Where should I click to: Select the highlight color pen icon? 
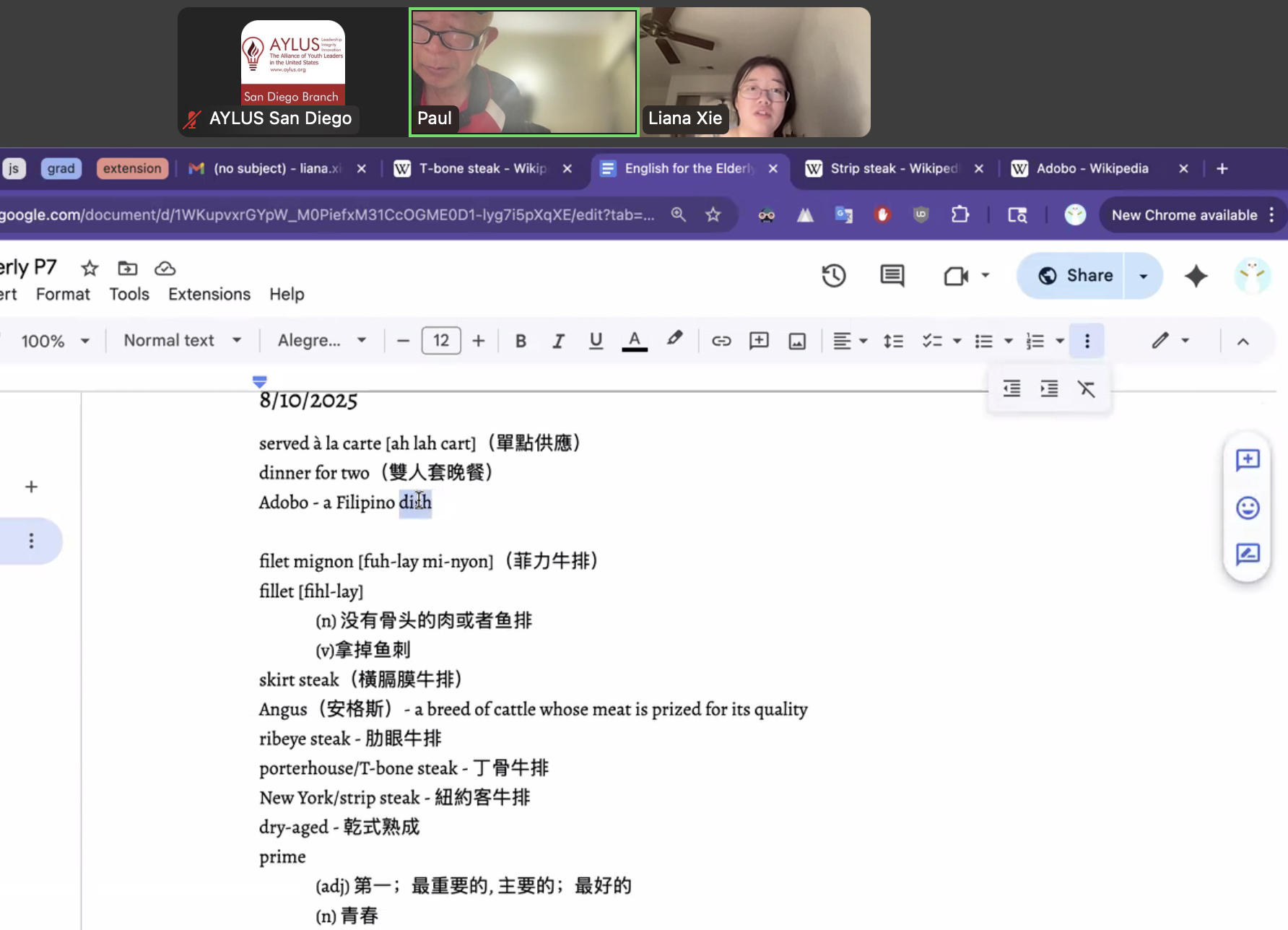[x=674, y=339]
